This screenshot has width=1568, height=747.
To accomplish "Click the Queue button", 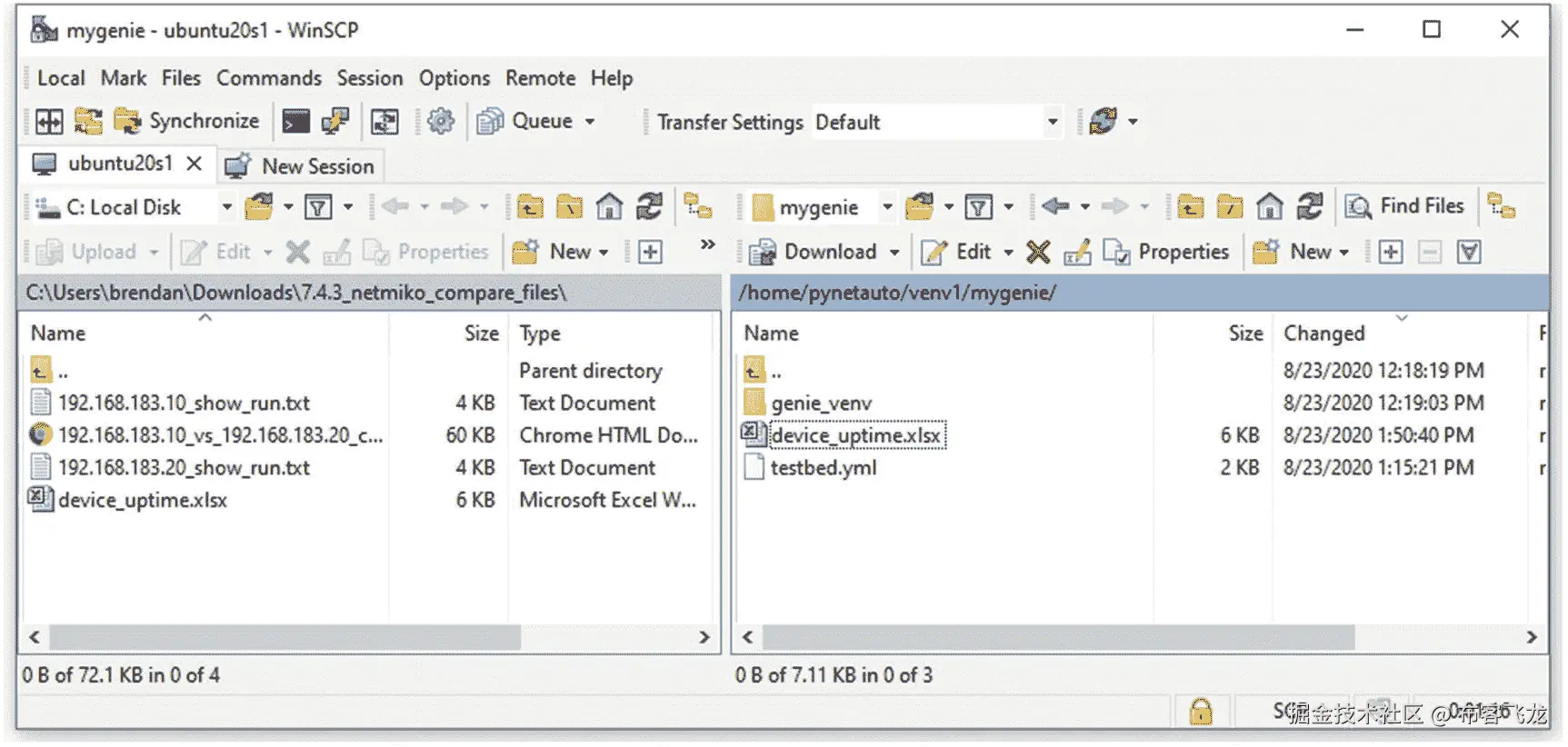I will pyautogui.click(x=526, y=121).
